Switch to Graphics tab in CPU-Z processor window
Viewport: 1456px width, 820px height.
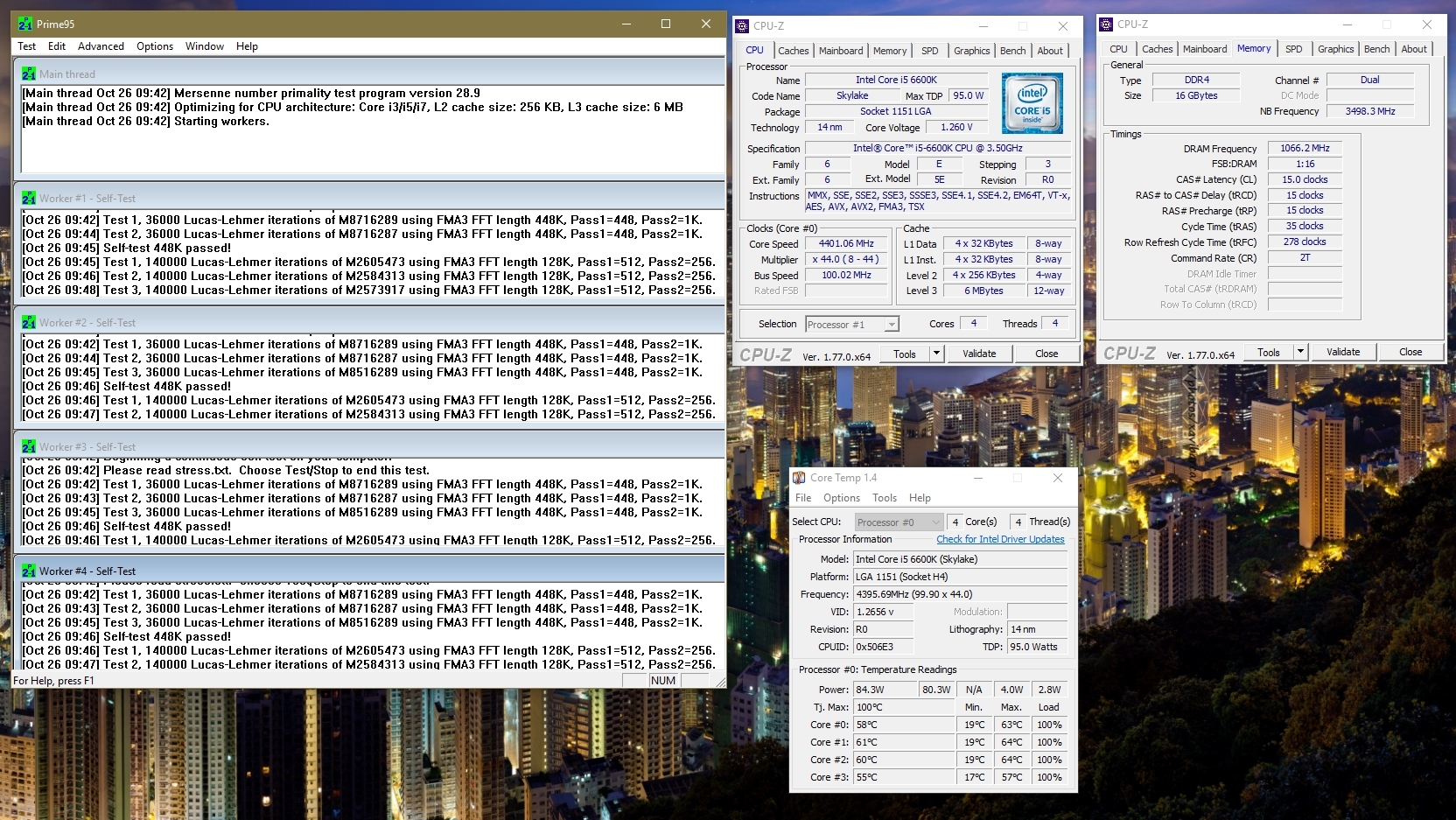pyautogui.click(x=972, y=51)
